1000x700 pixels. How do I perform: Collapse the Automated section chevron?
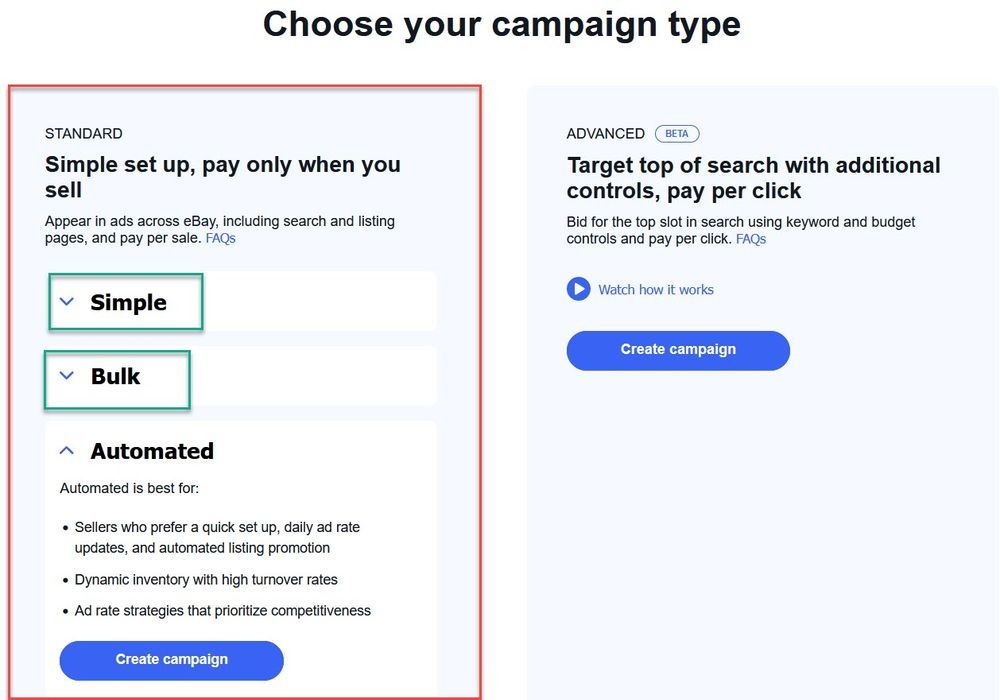67,451
